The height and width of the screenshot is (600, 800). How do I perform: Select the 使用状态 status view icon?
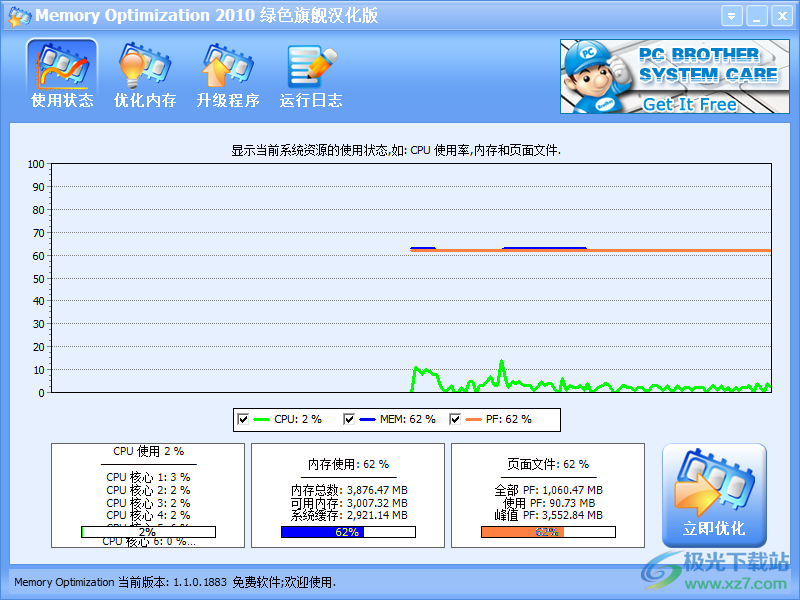click(61, 69)
